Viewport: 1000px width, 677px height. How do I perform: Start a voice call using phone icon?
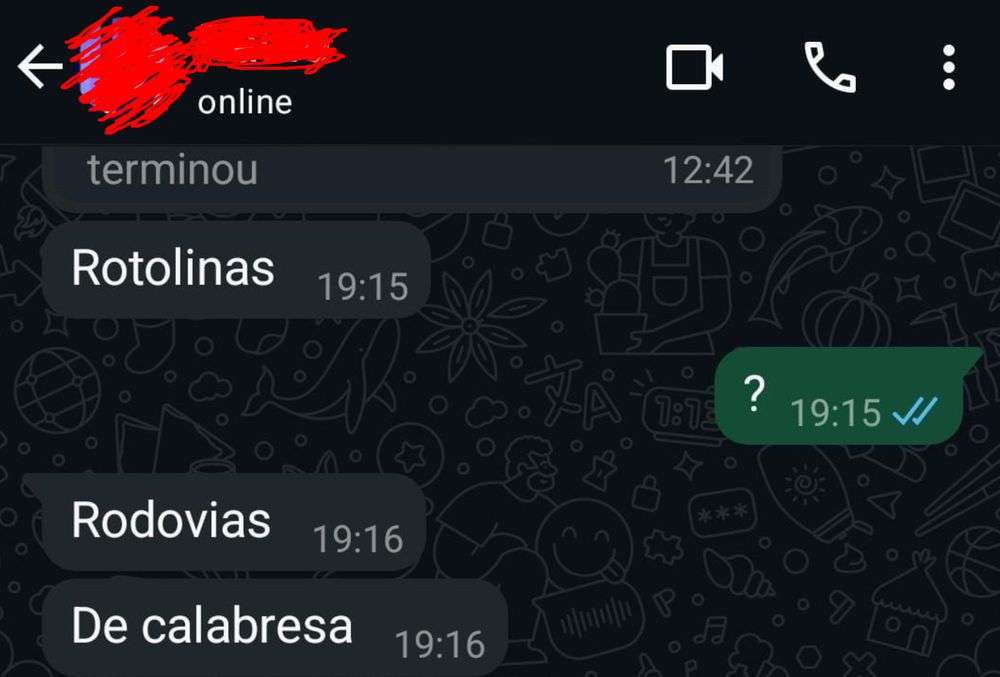pyautogui.click(x=830, y=67)
